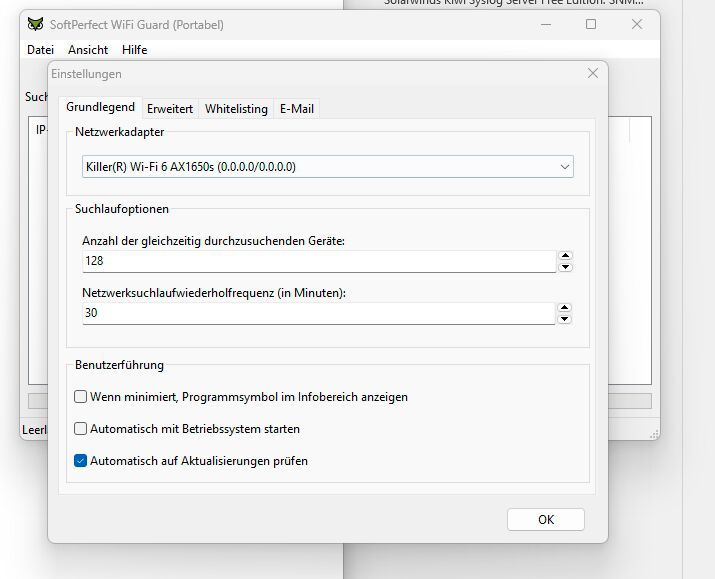Switch to the Grundlegend tab
This screenshot has height=579, width=715.
[x=100, y=107]
